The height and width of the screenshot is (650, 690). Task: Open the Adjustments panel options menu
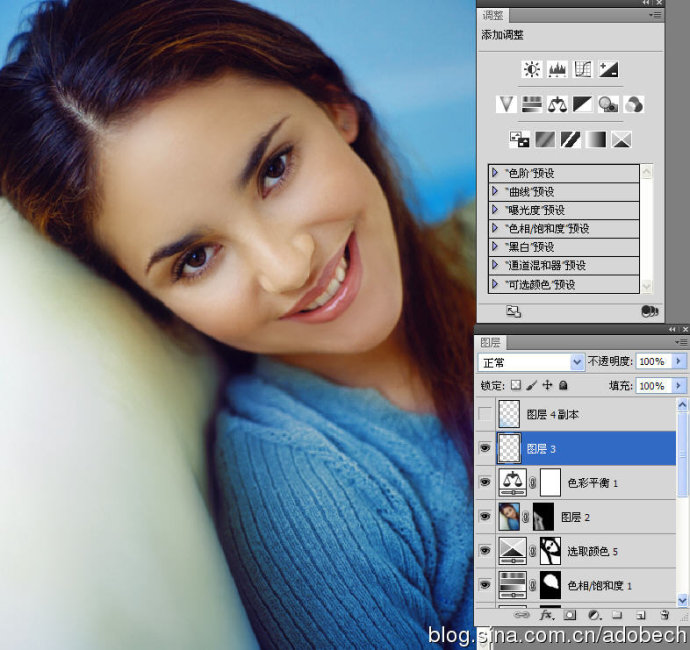(655, 15)
